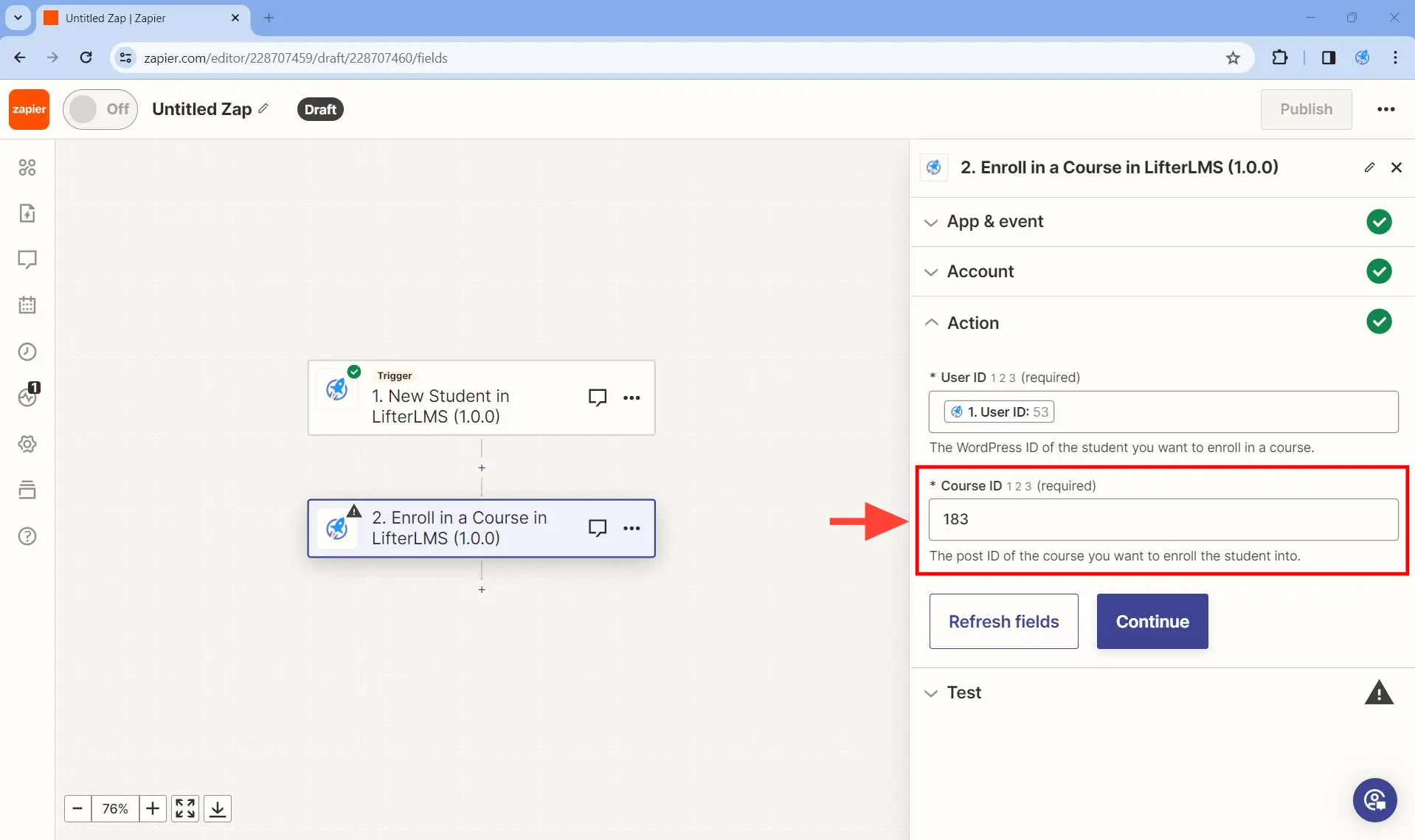View Zap history via the clock icon
Viewport: 1415px width, 840px height.
tap(27, 352)
